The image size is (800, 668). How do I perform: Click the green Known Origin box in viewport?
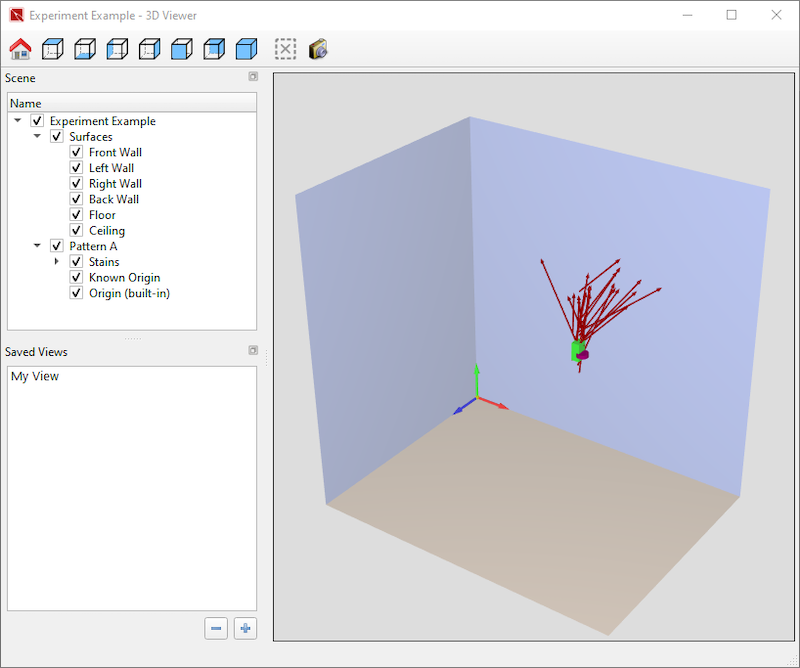pyautogui.click(x=576, y=351)
